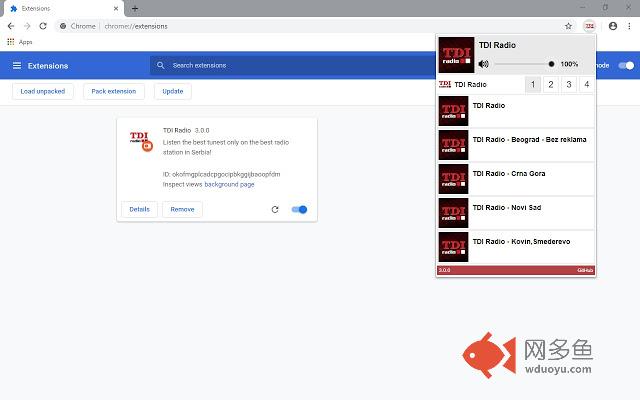
Task: Reload the page with the browser refresh icon
Action: (x=43, y=26)
